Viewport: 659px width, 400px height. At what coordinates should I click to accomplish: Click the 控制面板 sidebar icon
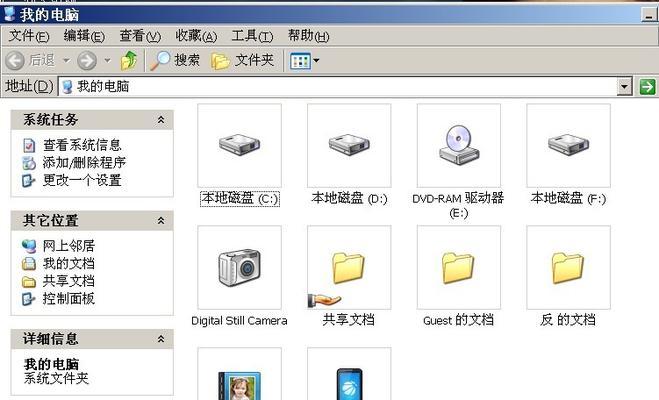29,299
